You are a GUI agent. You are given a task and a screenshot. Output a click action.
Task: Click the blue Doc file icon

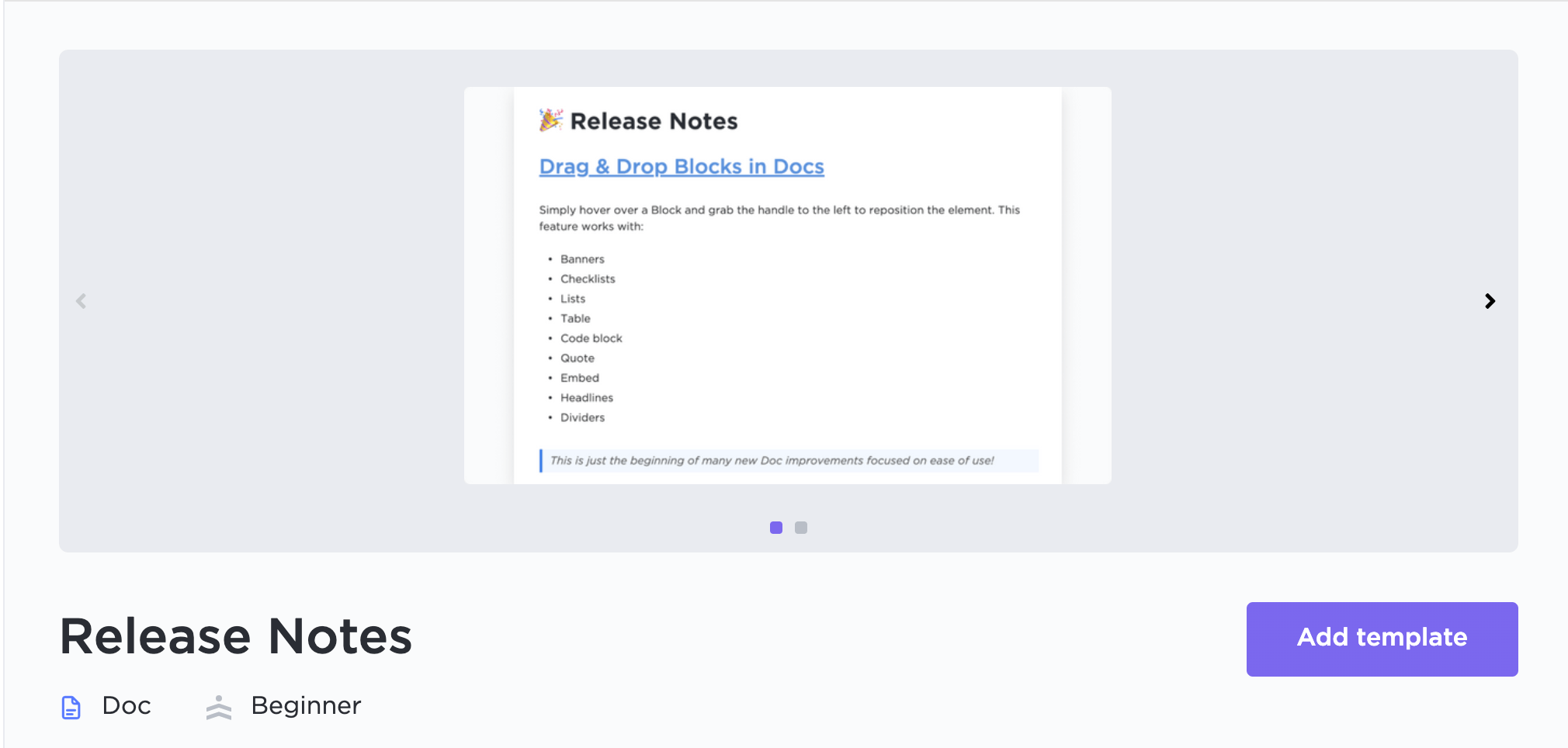(71, 707)
